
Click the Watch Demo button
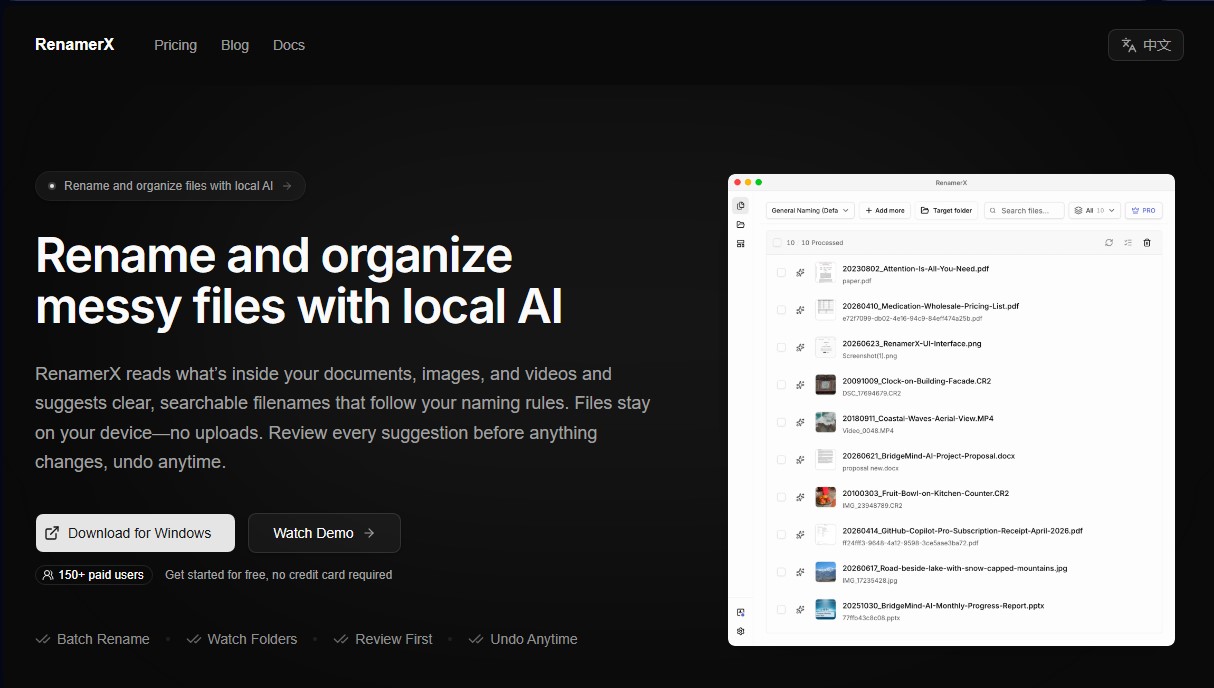[x=324, y=533]
